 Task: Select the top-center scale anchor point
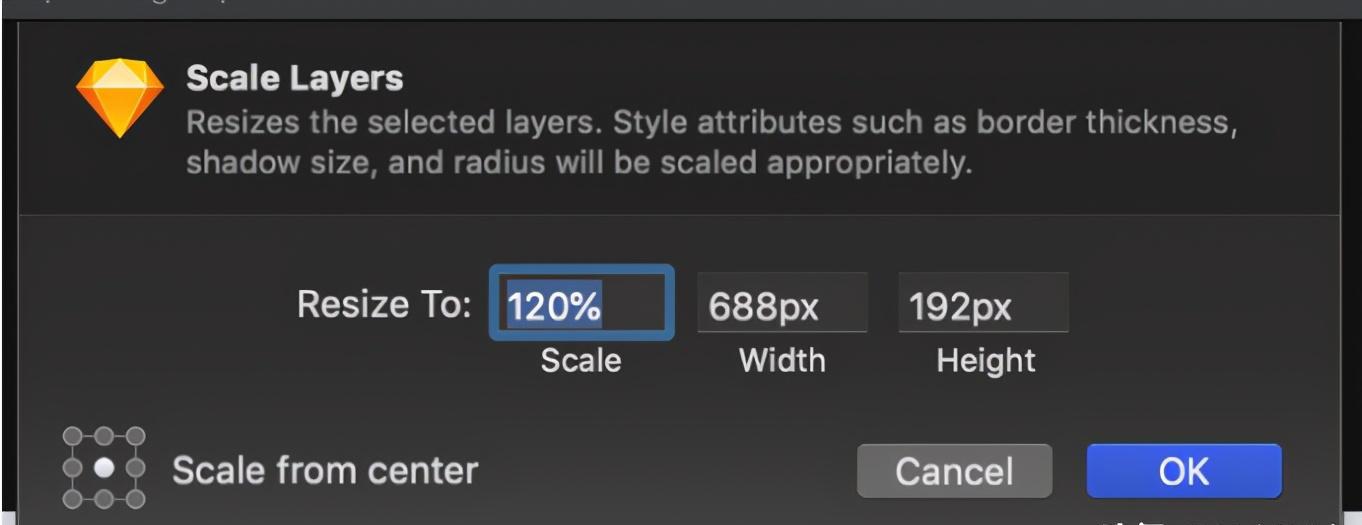[104, 436]
